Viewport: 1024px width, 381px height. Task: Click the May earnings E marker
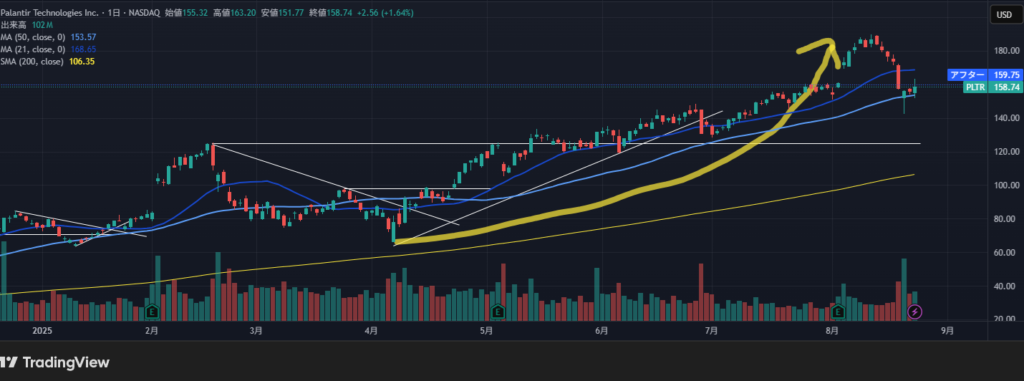click(498, 311)
